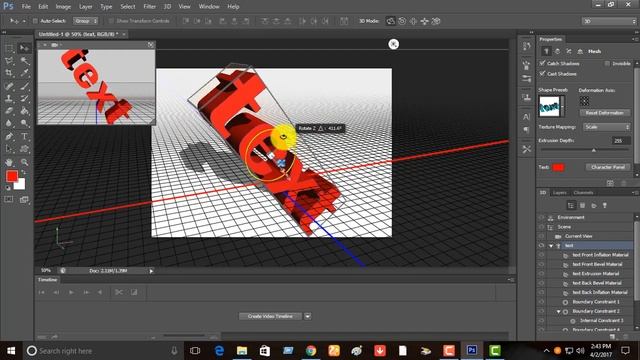
Task: Select the Rectangular Marquee tool
Action: coord(9,48)
